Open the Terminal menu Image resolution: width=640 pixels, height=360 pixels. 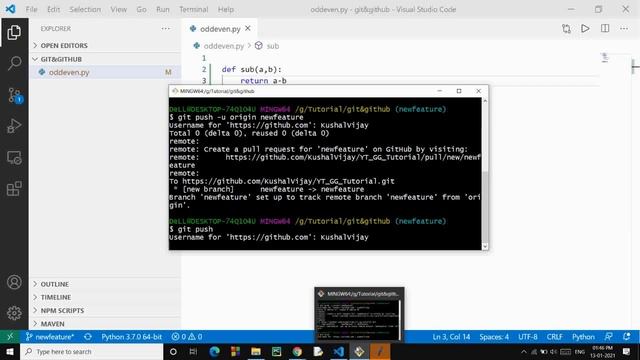point(193,9)
